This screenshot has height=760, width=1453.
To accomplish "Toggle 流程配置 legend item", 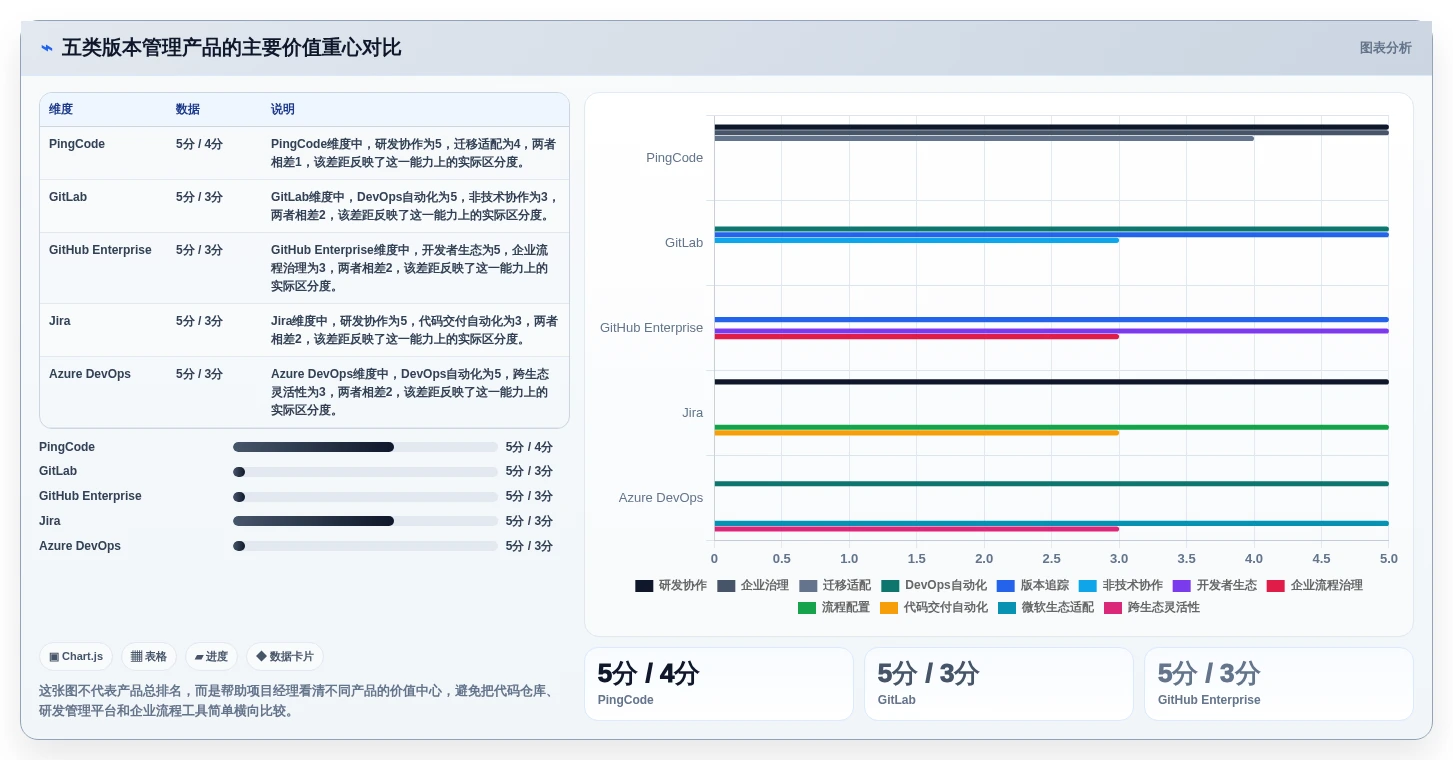I will click(x=834, y=608).
